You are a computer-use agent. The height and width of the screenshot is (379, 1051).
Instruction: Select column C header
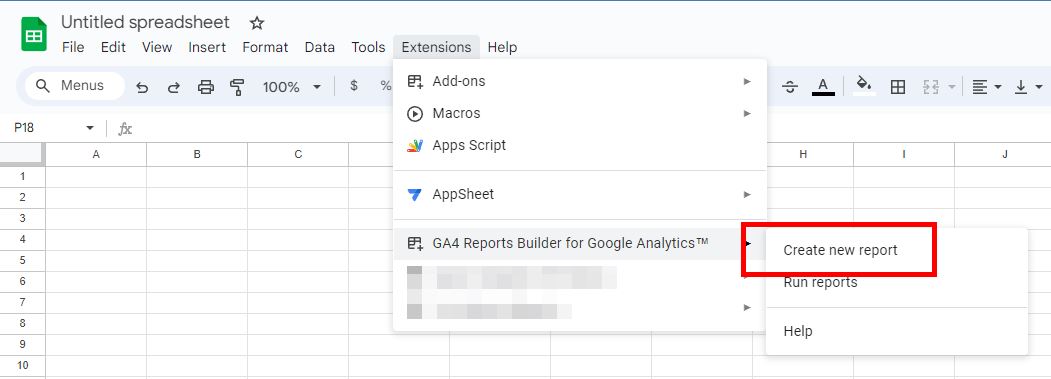(298, 154)
